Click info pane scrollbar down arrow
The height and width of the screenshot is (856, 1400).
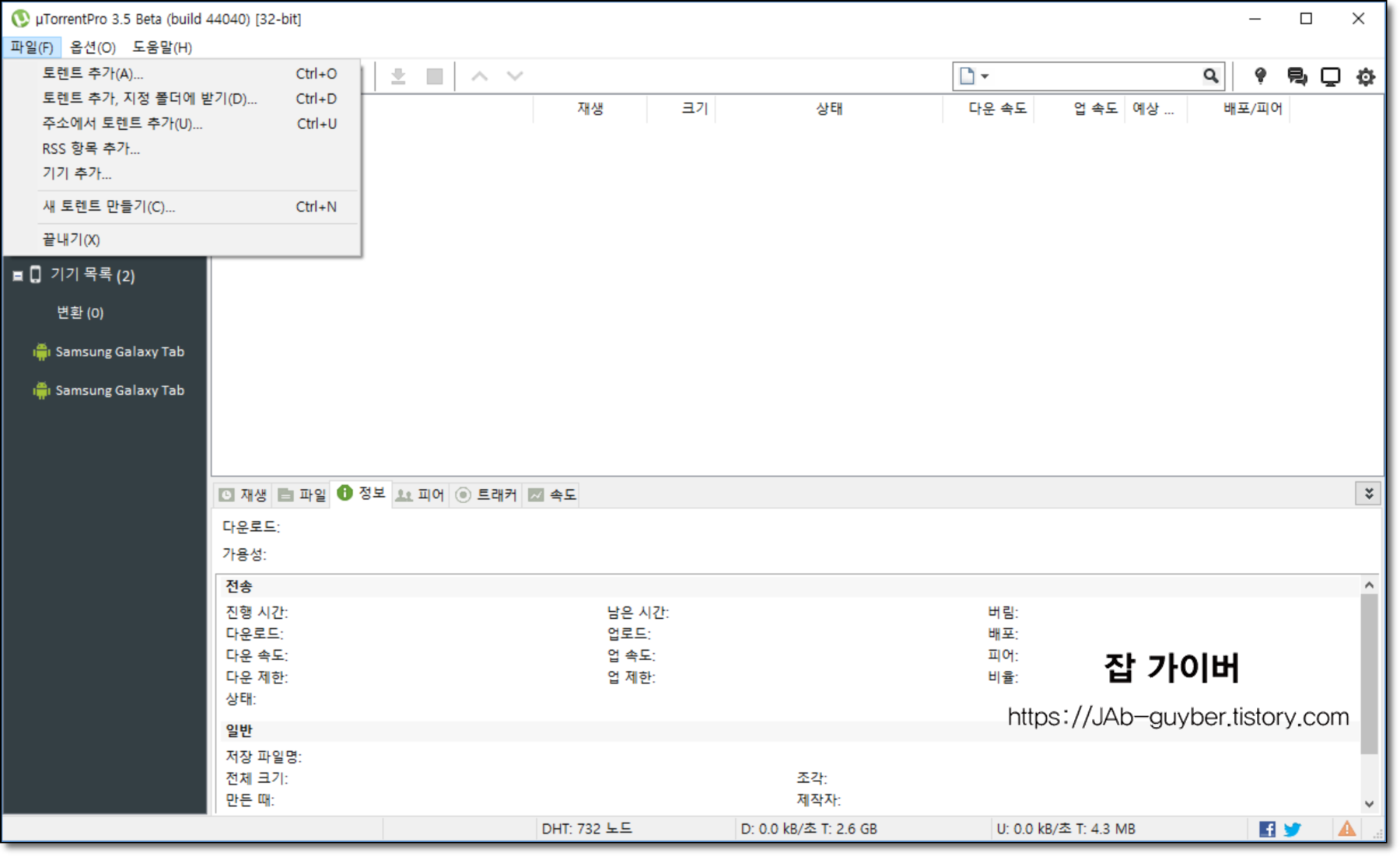click(1369, 804)
